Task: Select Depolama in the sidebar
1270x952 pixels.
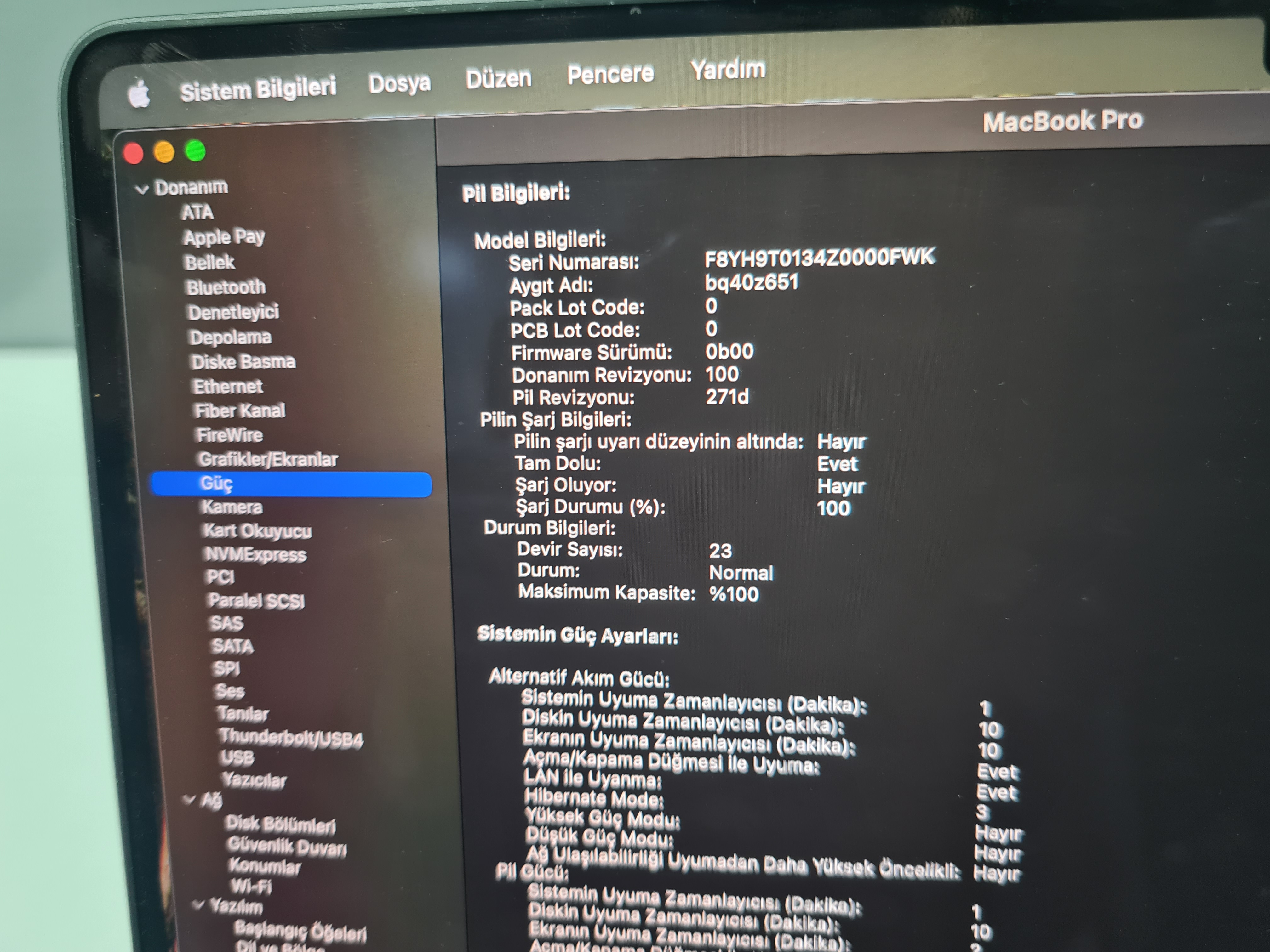Action: pos(230,337)
